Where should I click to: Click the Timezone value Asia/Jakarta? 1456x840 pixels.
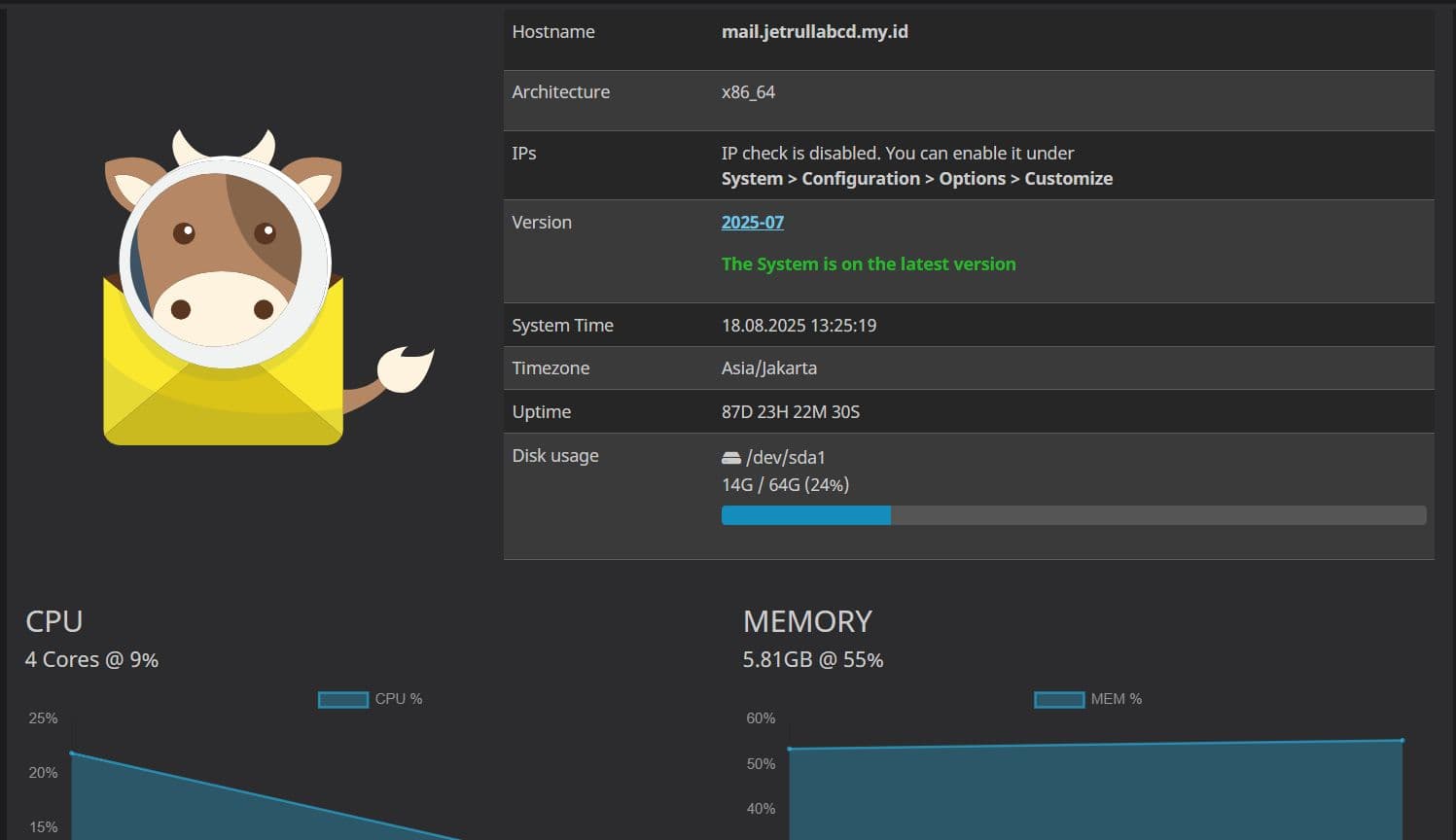click(x=768, y=367)
